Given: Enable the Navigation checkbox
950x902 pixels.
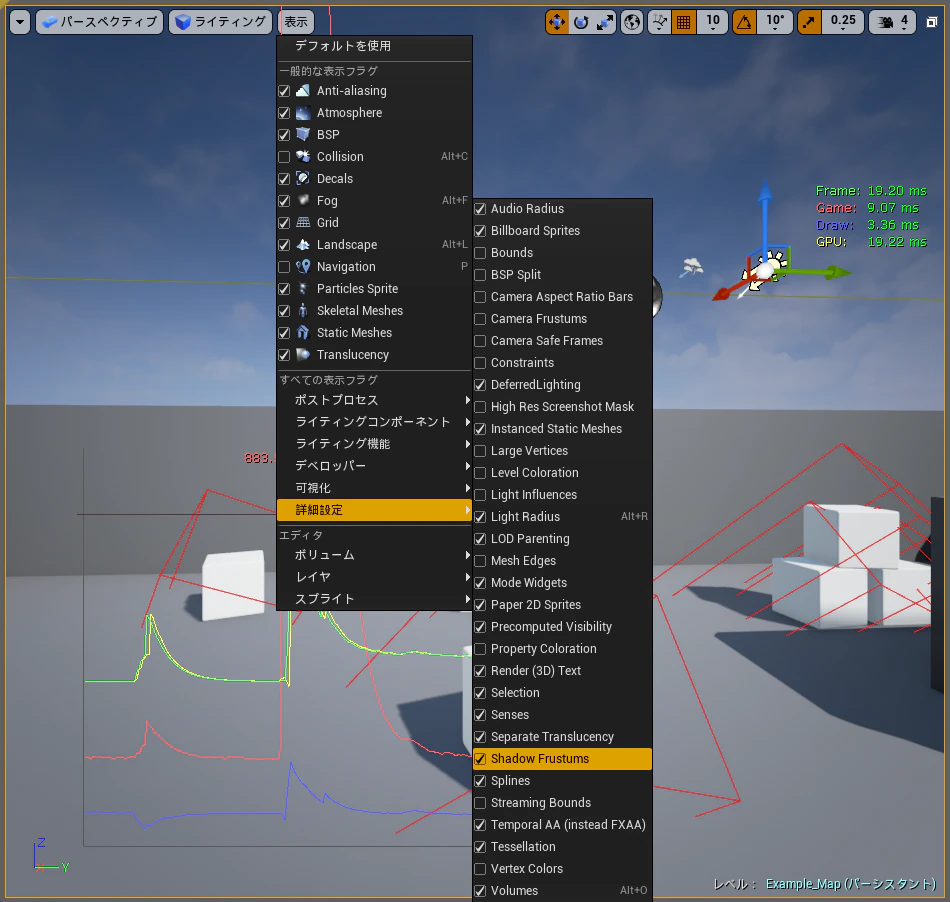Looking at the screenshot, I should (x=284, y=267).
